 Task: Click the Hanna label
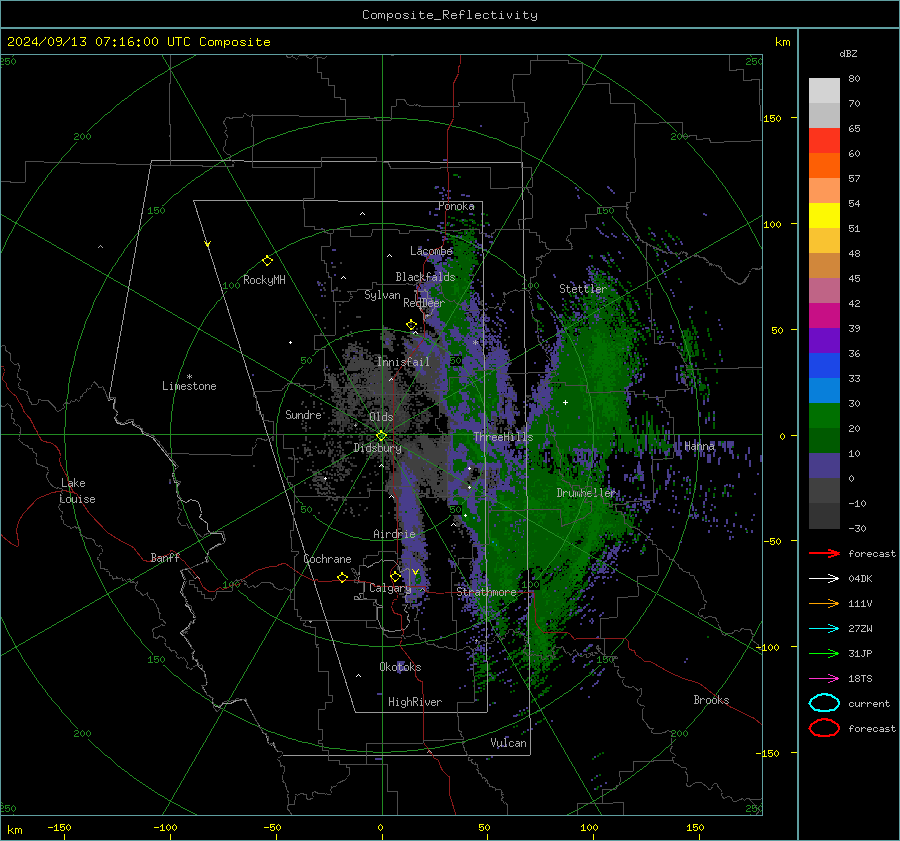[x=699, y=446]
